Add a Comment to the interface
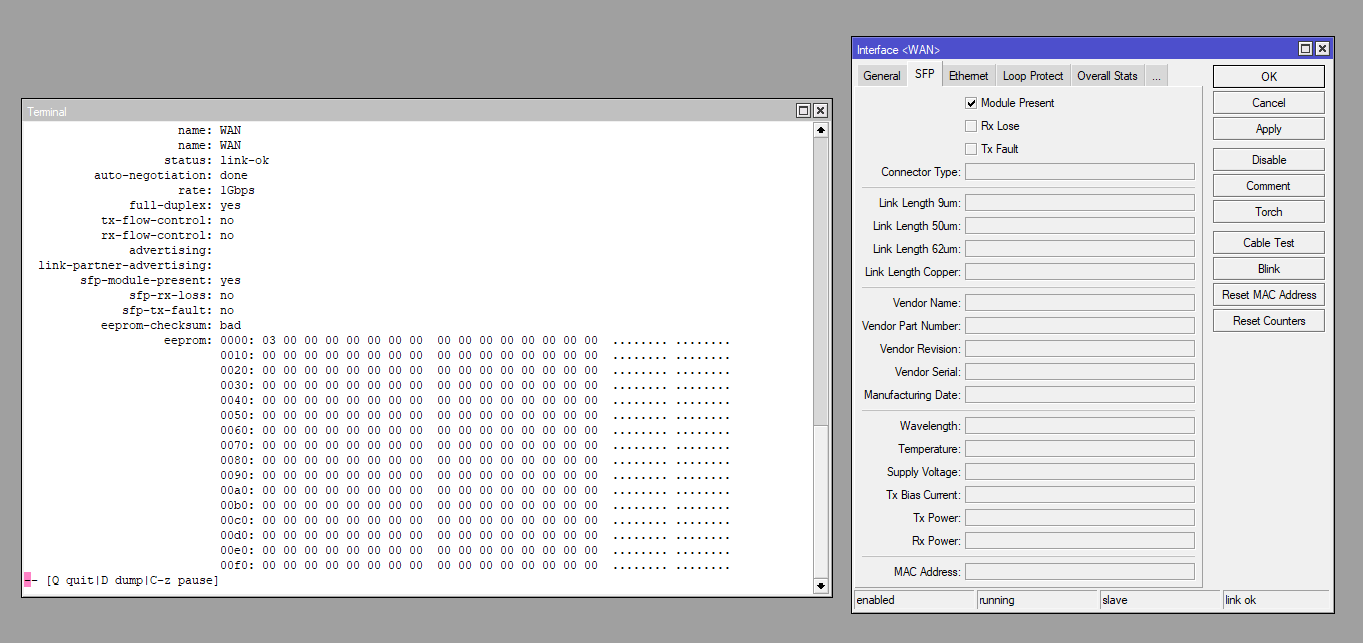Screen dimensions: 1363x643 [1267, 185]
